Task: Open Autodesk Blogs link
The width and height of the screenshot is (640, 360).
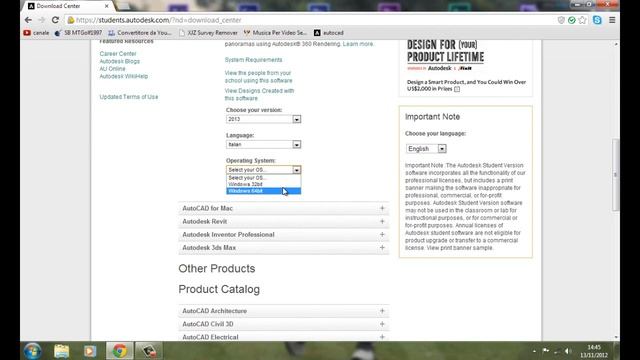Action: click(120, 61)
